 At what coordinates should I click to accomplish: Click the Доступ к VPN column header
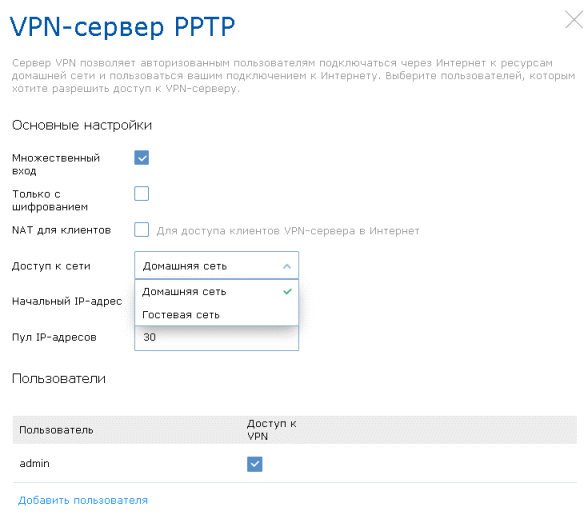(x=272, y=430)
